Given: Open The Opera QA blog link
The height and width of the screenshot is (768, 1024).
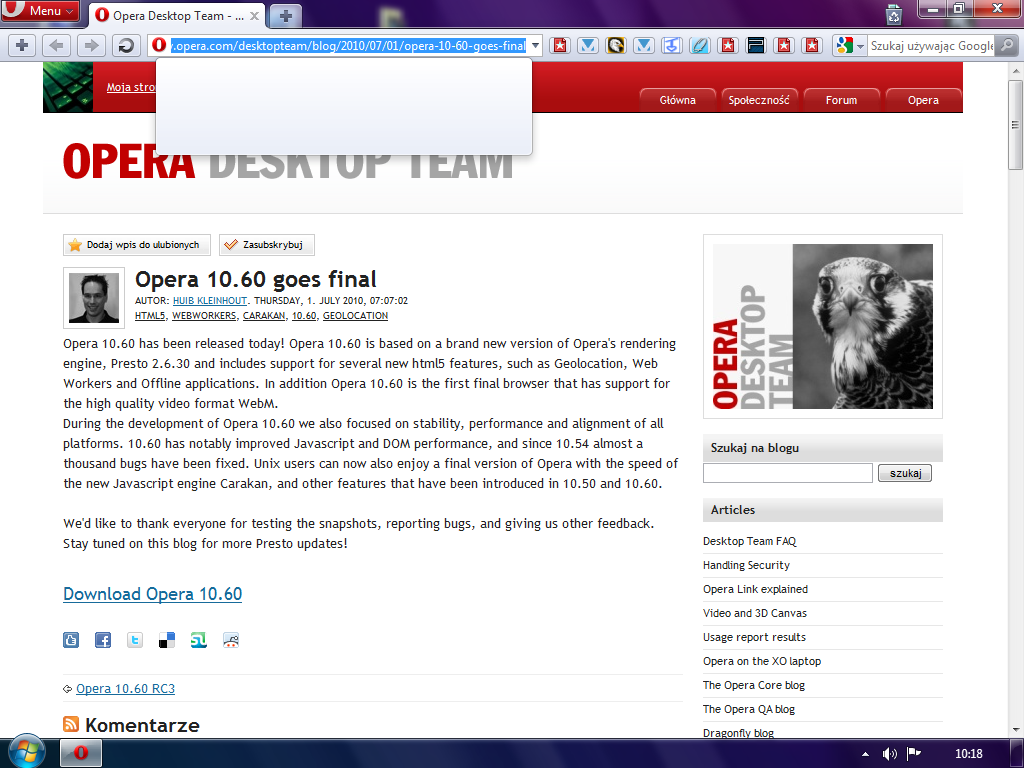Looking at the screenshot, I should pyautogui.click(x=749, y=709).
